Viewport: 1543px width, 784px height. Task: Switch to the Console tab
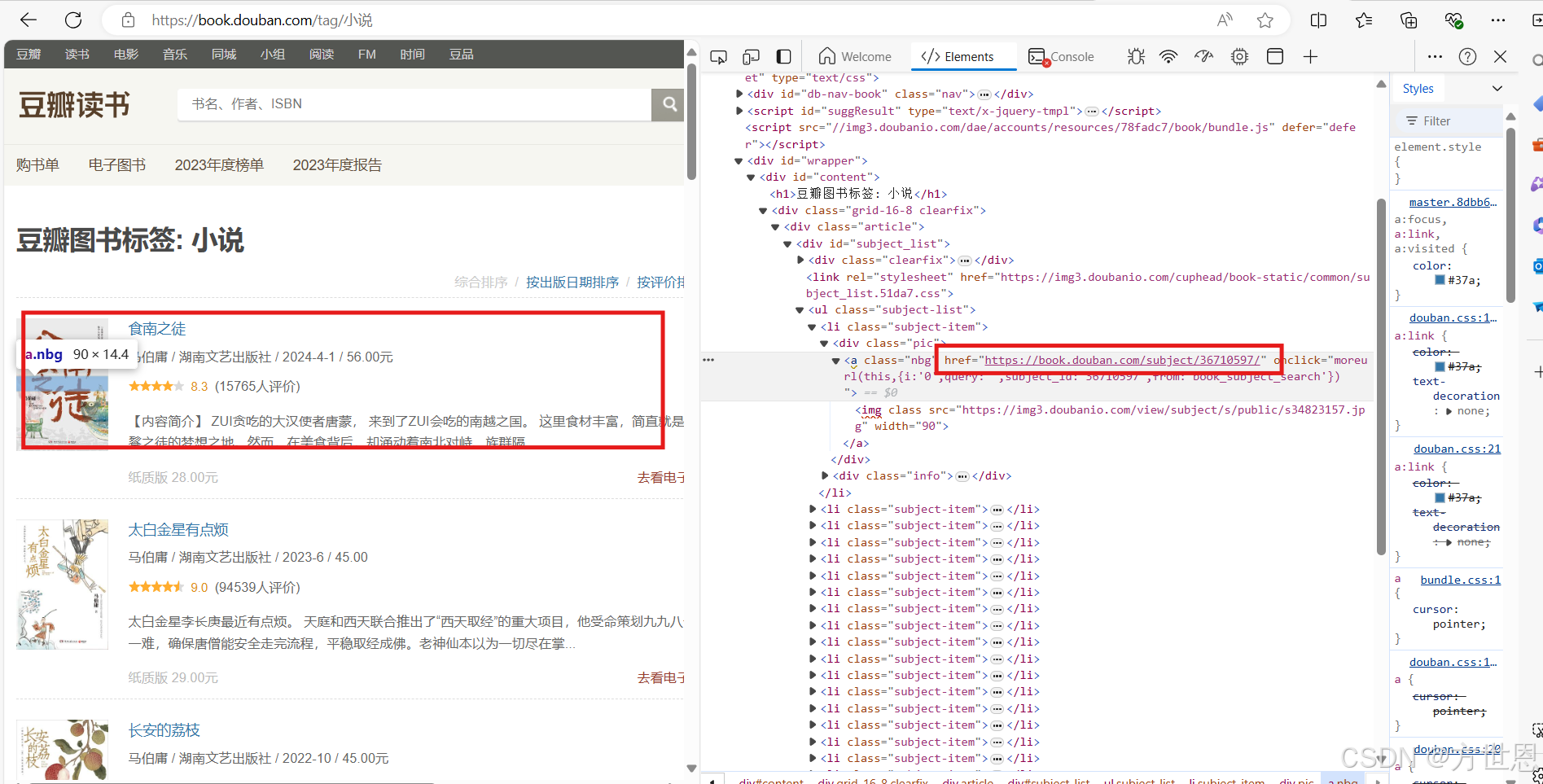1062,57
